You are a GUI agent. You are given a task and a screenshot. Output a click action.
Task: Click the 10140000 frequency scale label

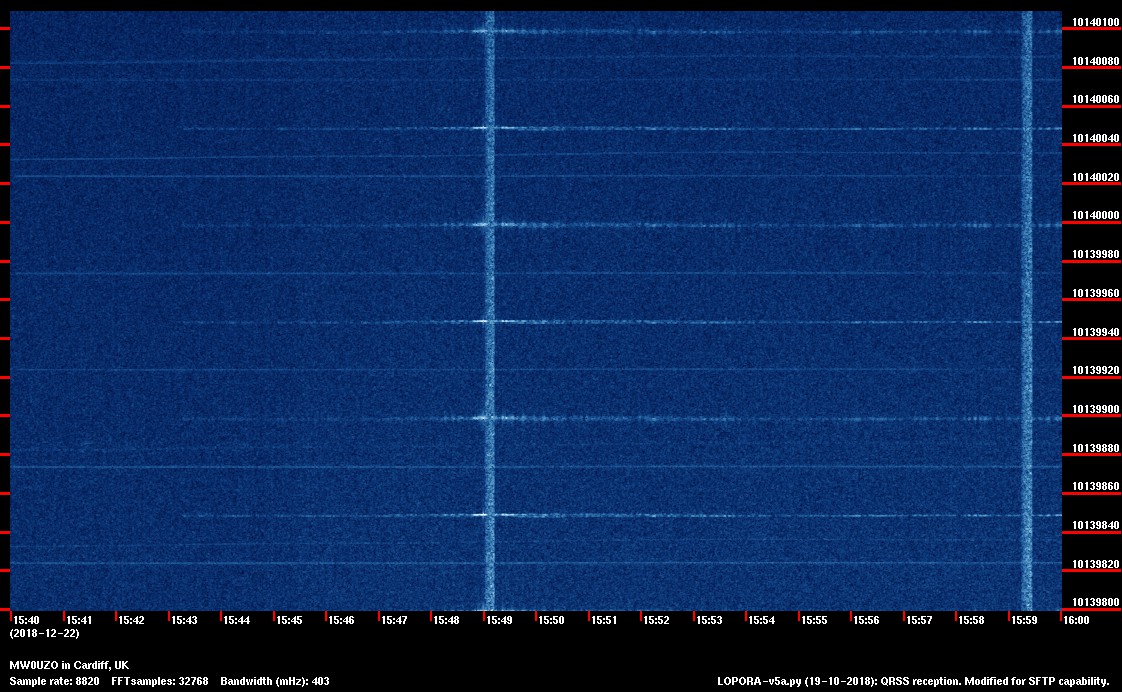tap(1095, 216)
